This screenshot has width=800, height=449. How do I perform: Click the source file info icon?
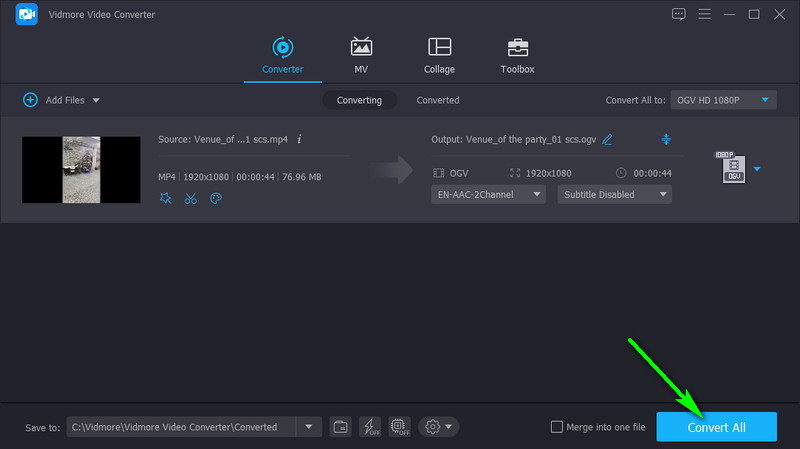tap(299, 139)
